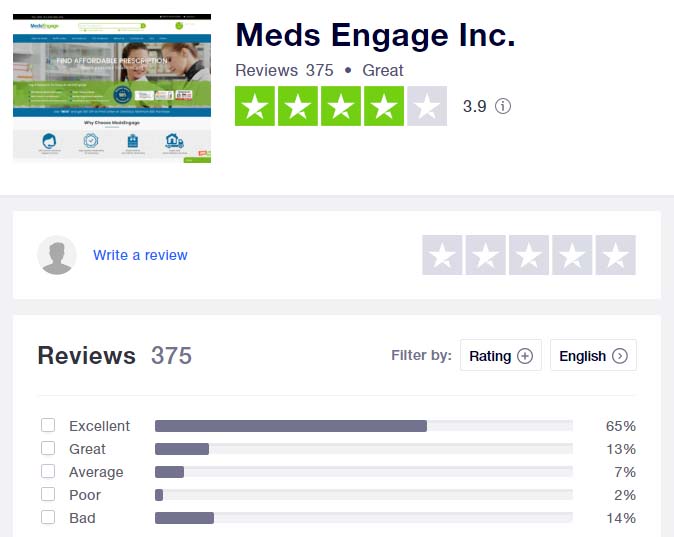Tick the Bad reviews checkbox
This screenshot has height=537, width=674.
click(48, 517)
